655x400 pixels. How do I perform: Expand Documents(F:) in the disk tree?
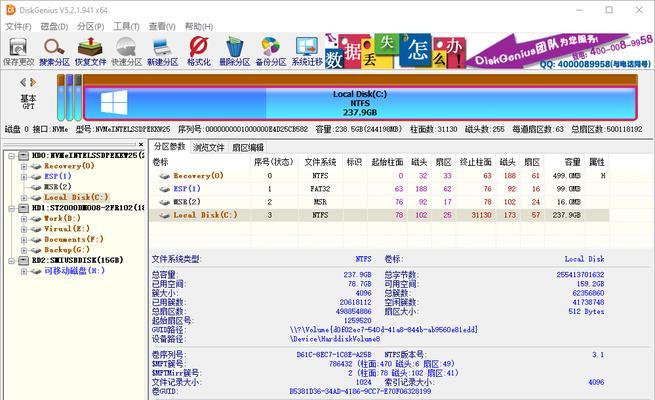(x=24, y=240)
